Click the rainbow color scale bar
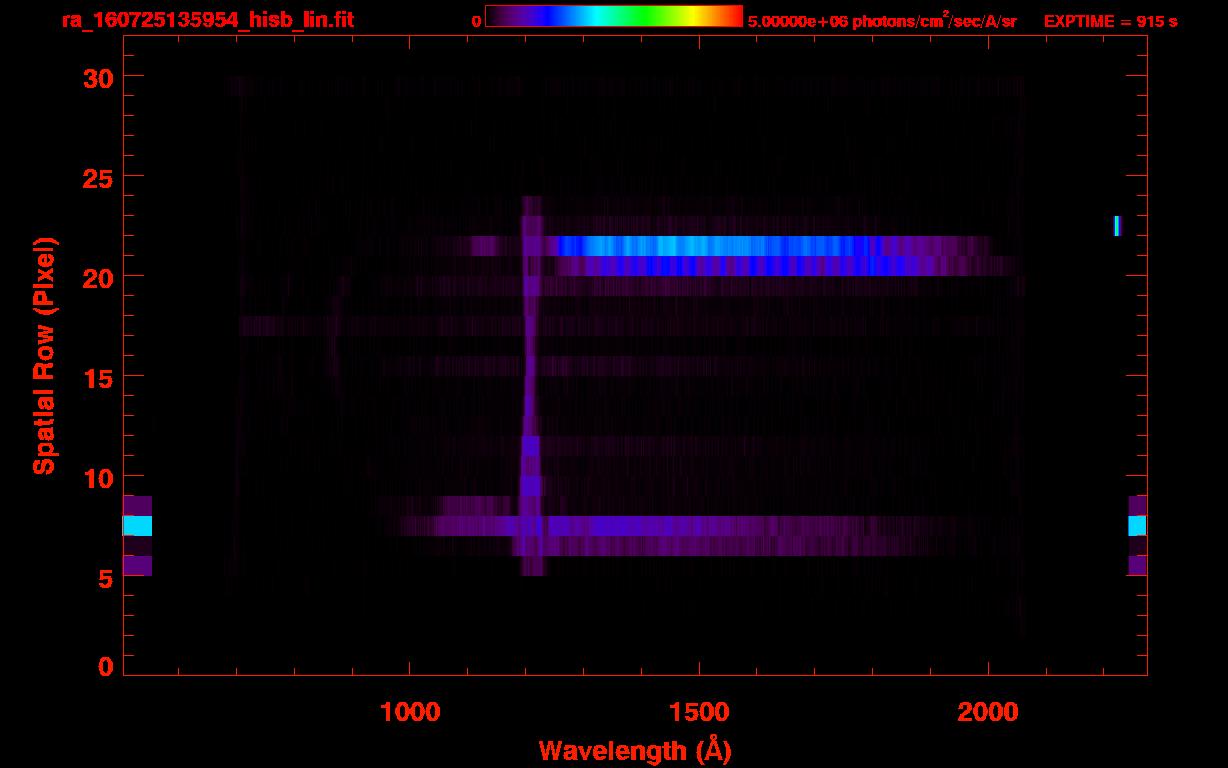The height and width of the screenshot is (768, 1228). coord(614,16)
